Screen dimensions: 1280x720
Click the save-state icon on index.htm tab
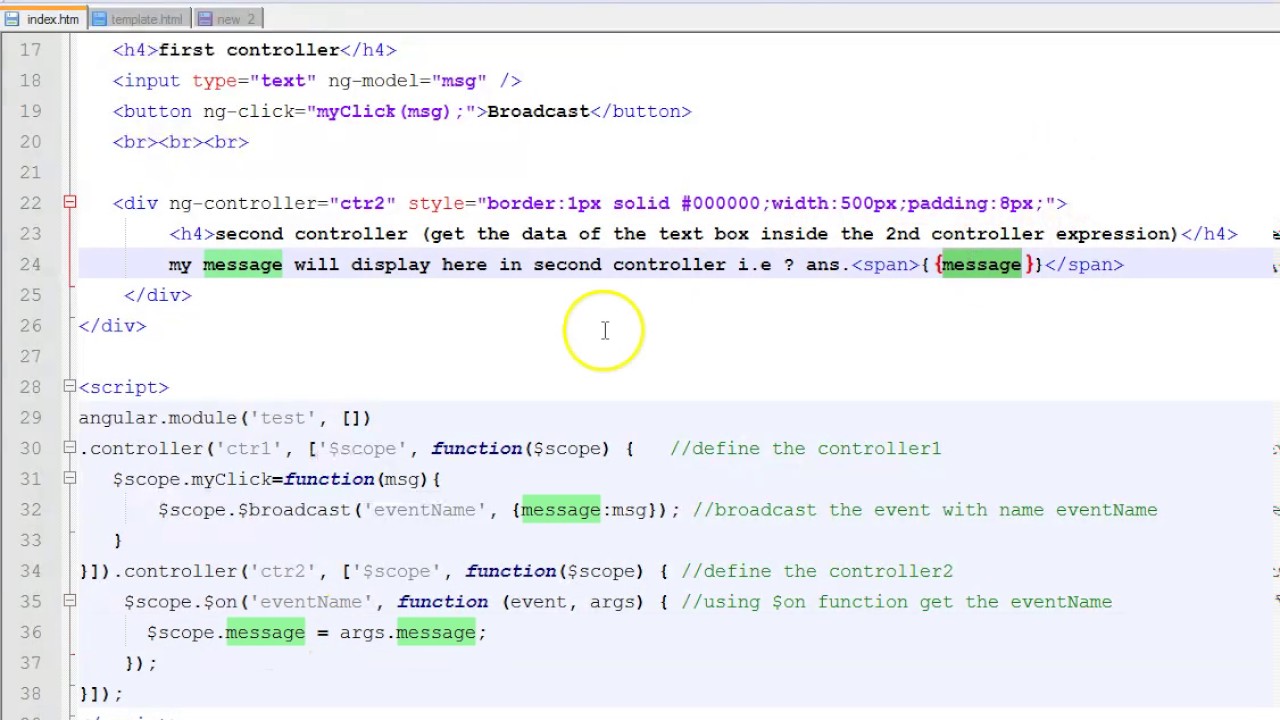(x=12, y=19)
